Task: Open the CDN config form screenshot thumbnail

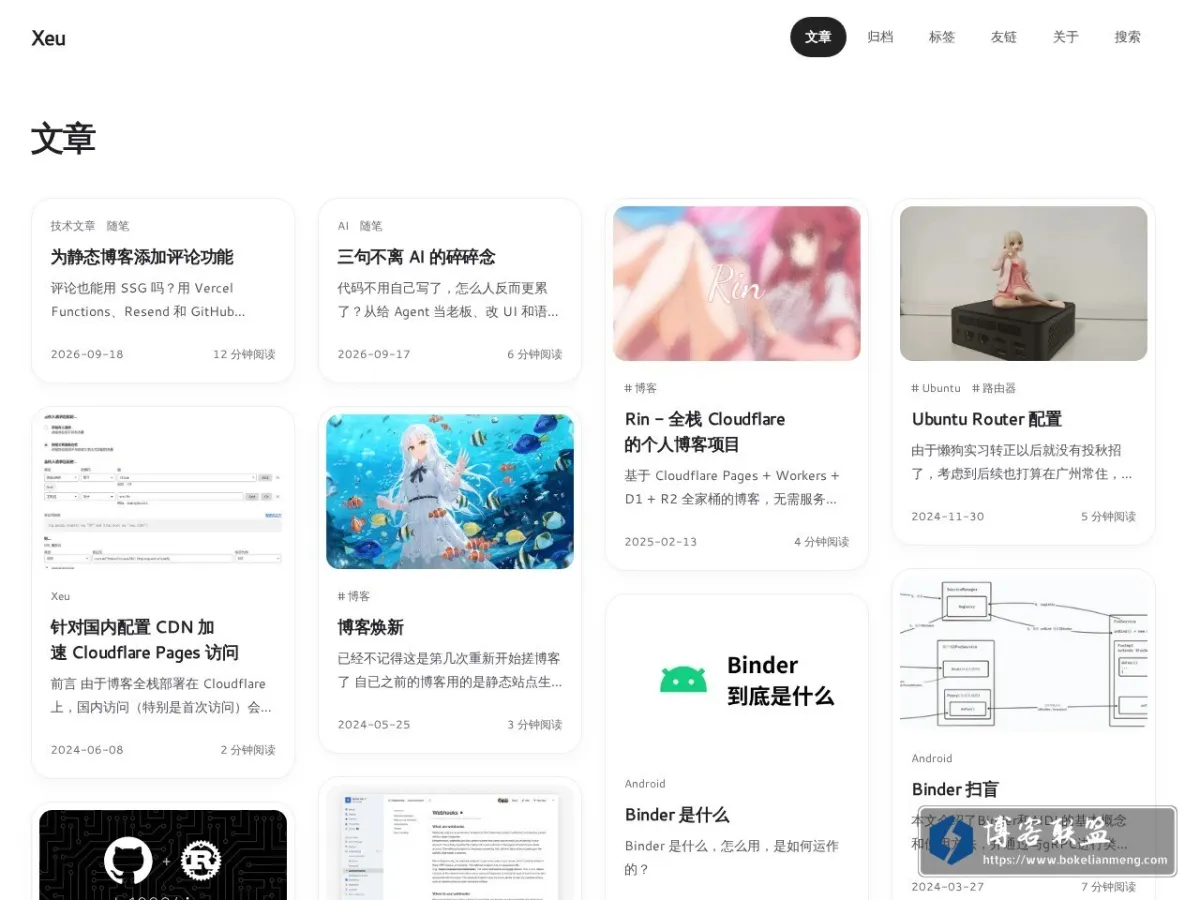Action: pyautogui.click(x=163, y=491)
